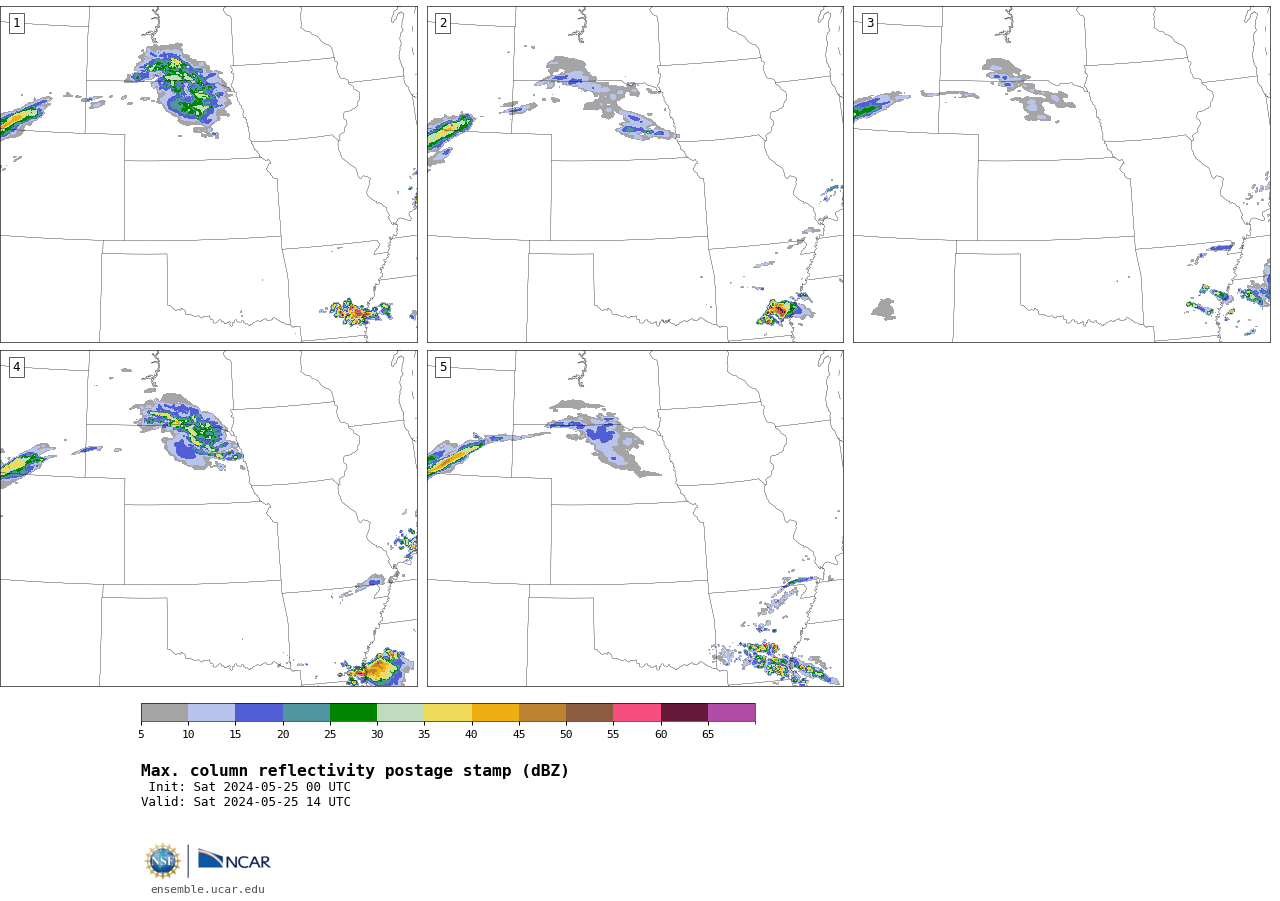This screenshot has width=1280, height=901.
Task: Select the tan 45-50 dBZ swatch
Action: click(542, 712)
